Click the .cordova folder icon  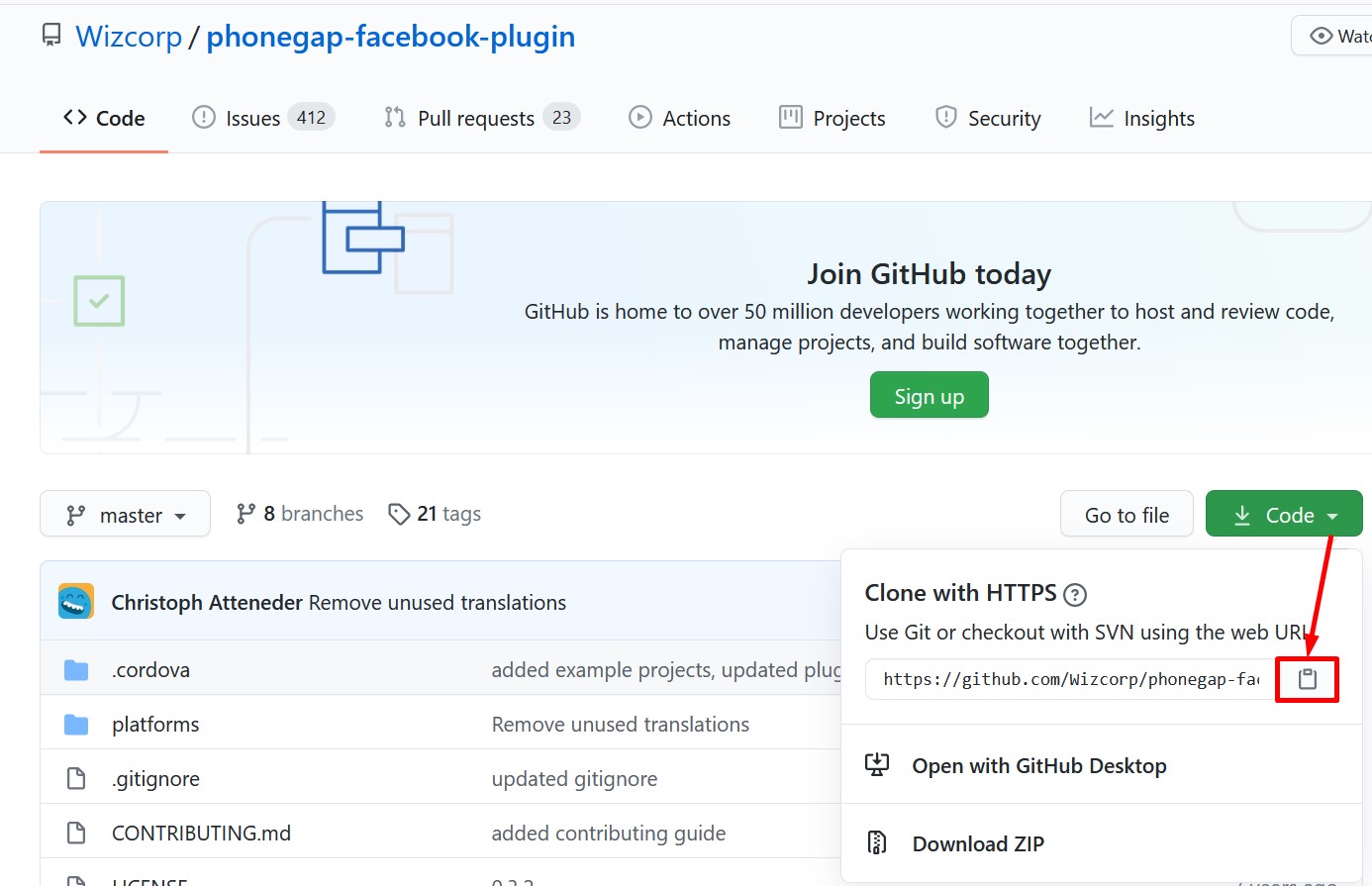point(76,670)
